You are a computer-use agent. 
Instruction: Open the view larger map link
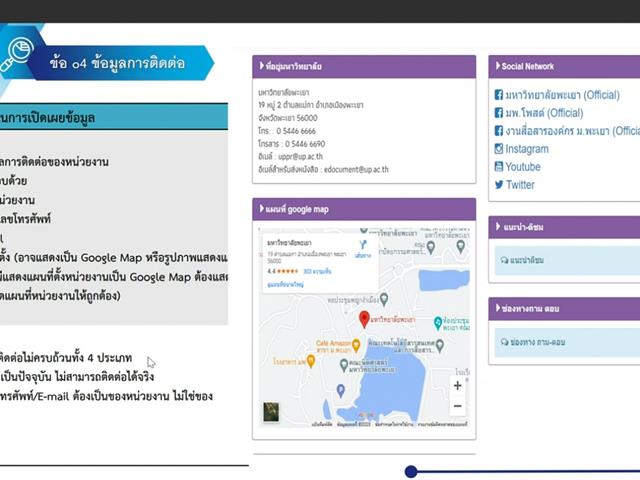coord(285,284)
